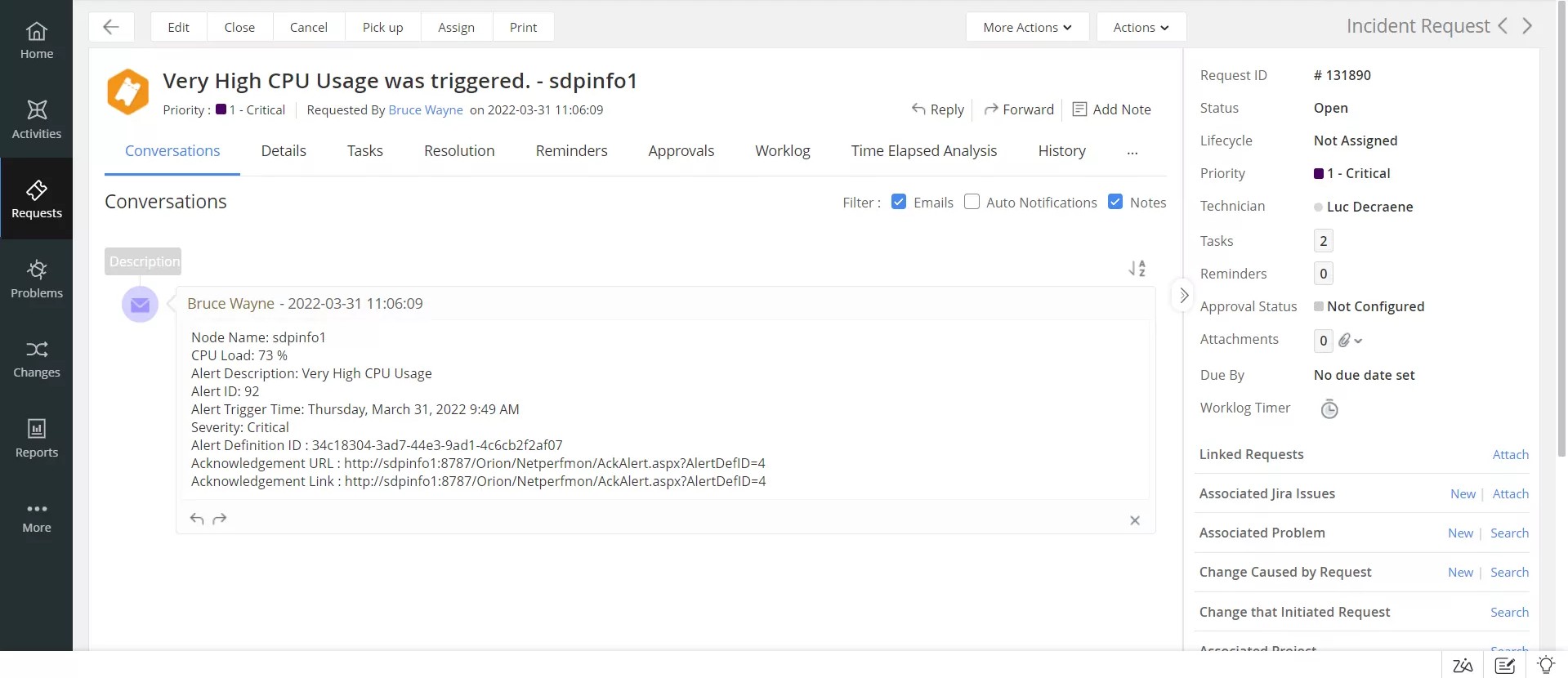Screen dimensions: 1568x678
Task: Open the Actions dropdown menu
Action: pos(1141,27)
